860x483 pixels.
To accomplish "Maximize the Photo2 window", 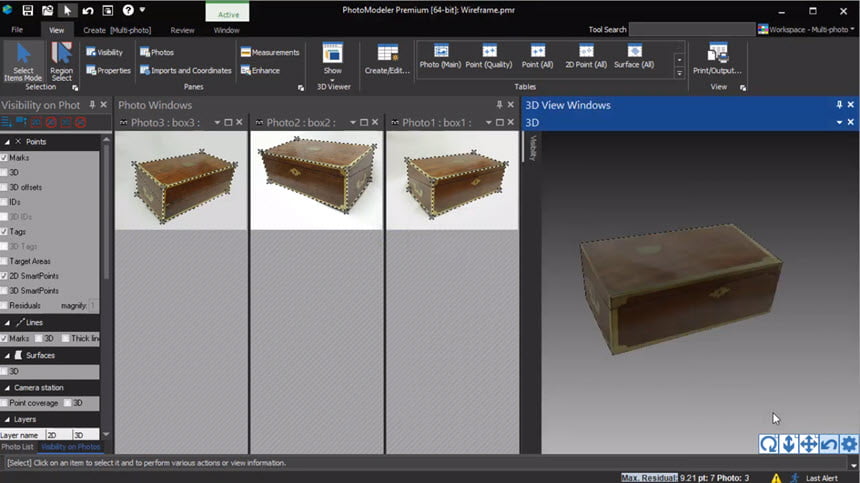I will pyautogui.click(x=364, y=122).
